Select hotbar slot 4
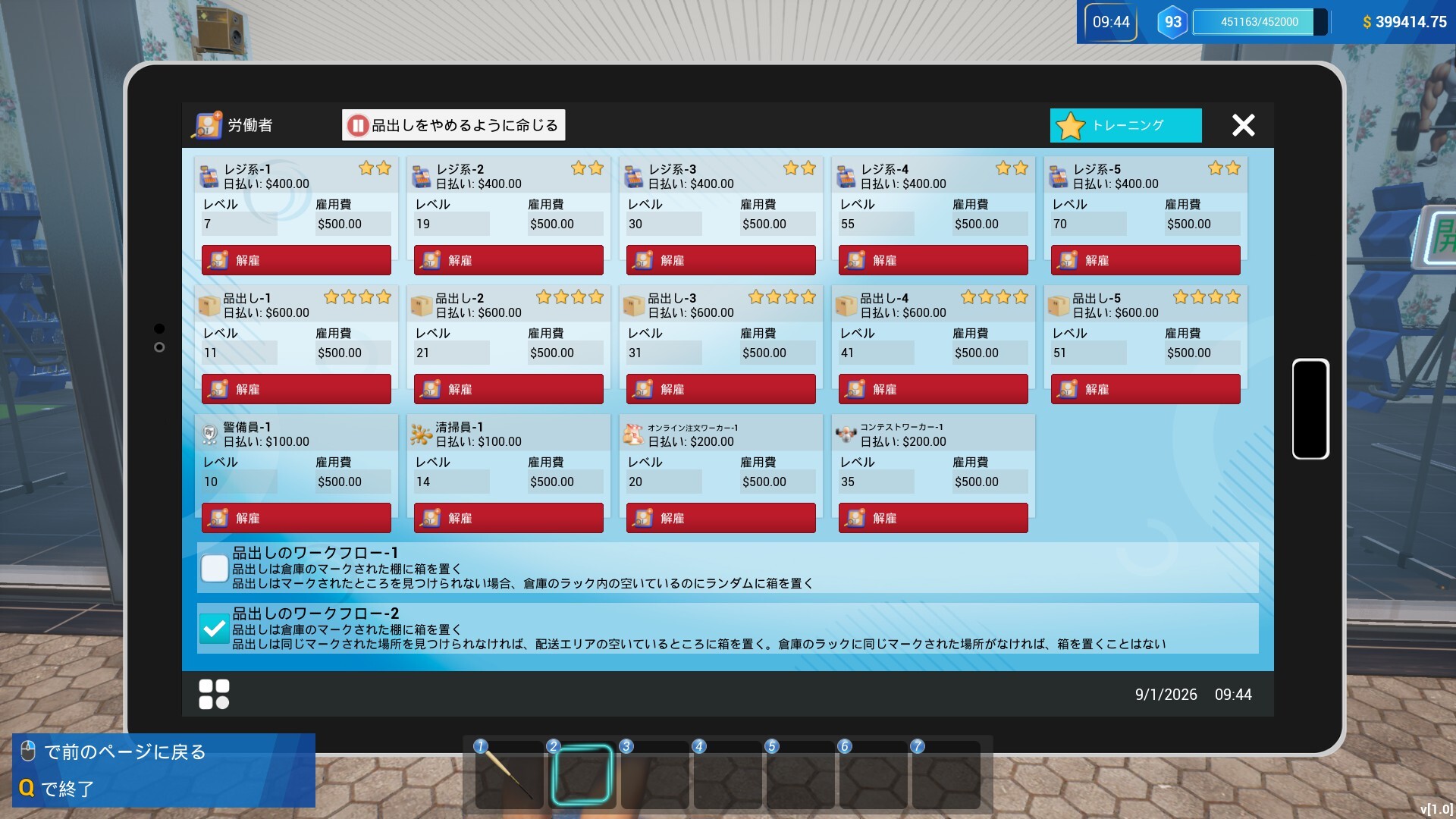Viewport: 1456px width, 819px height. (x=728, y=775)
